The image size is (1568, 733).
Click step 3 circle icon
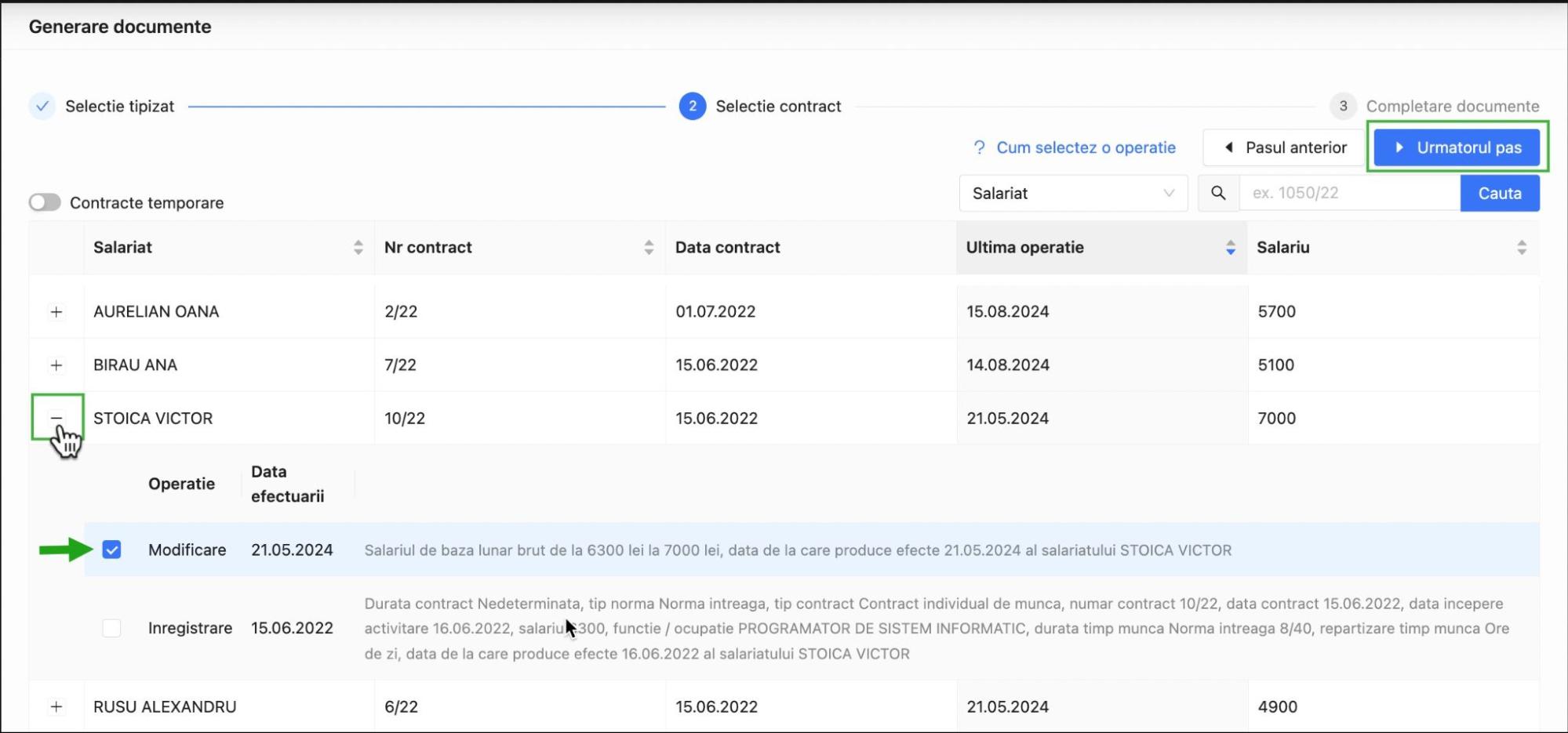tap(1343, 106)
